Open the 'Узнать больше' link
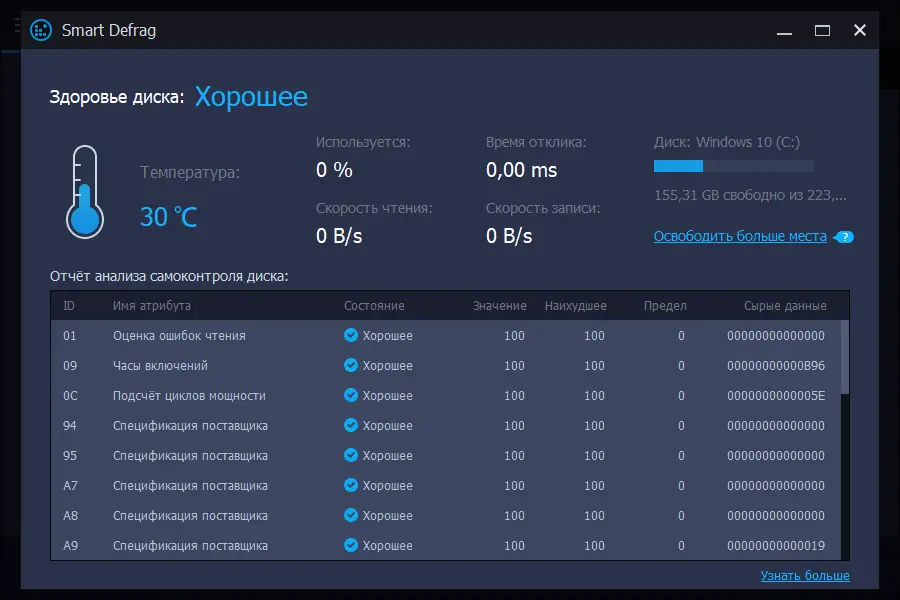Image resolution: width=900 pixels, height=600 pixels. click(x=805, y=576)
